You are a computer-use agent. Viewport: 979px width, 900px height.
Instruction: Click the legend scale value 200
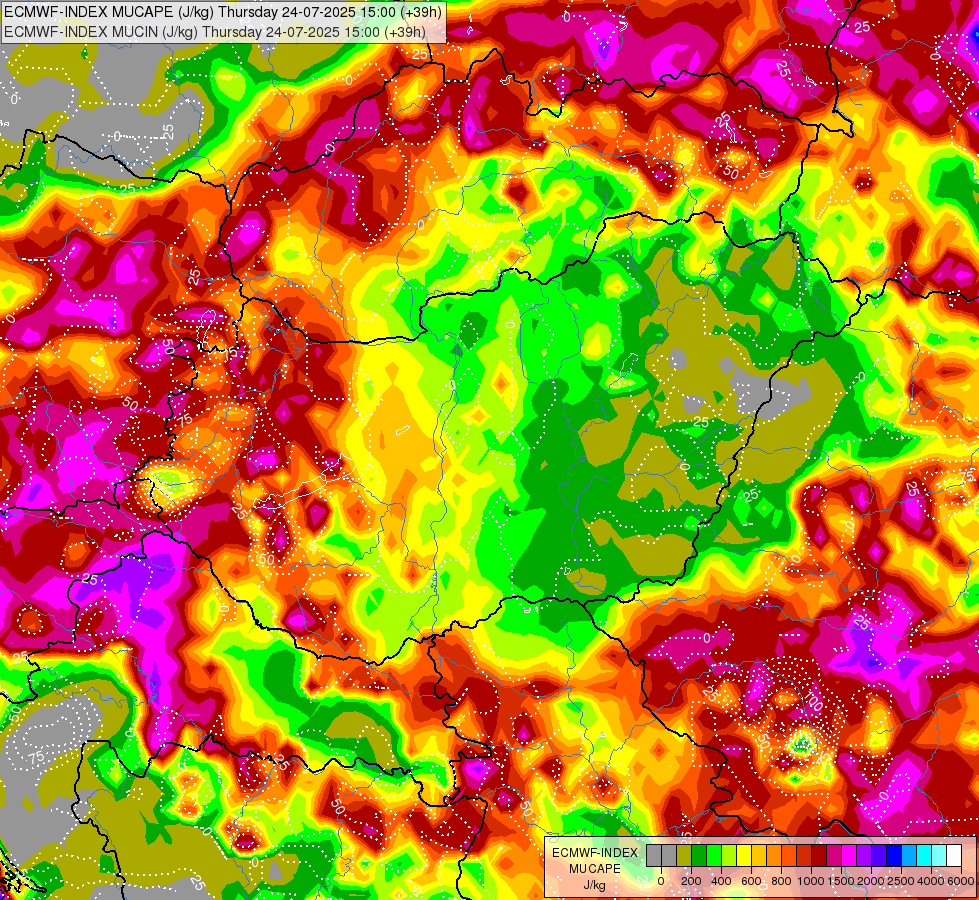click(x=691, y=881)
